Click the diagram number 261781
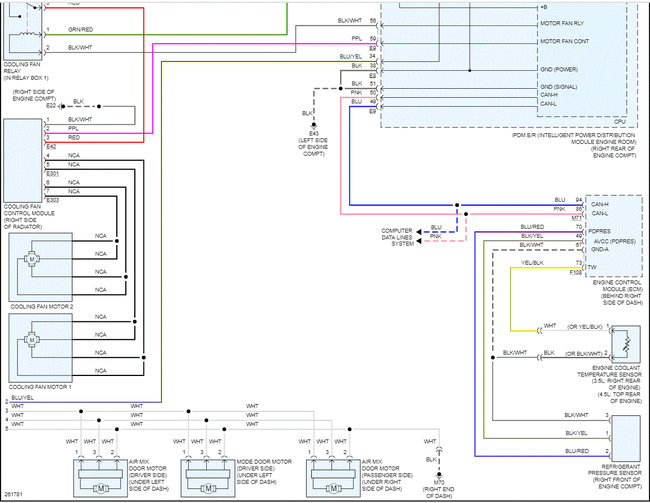 [14, 495]
